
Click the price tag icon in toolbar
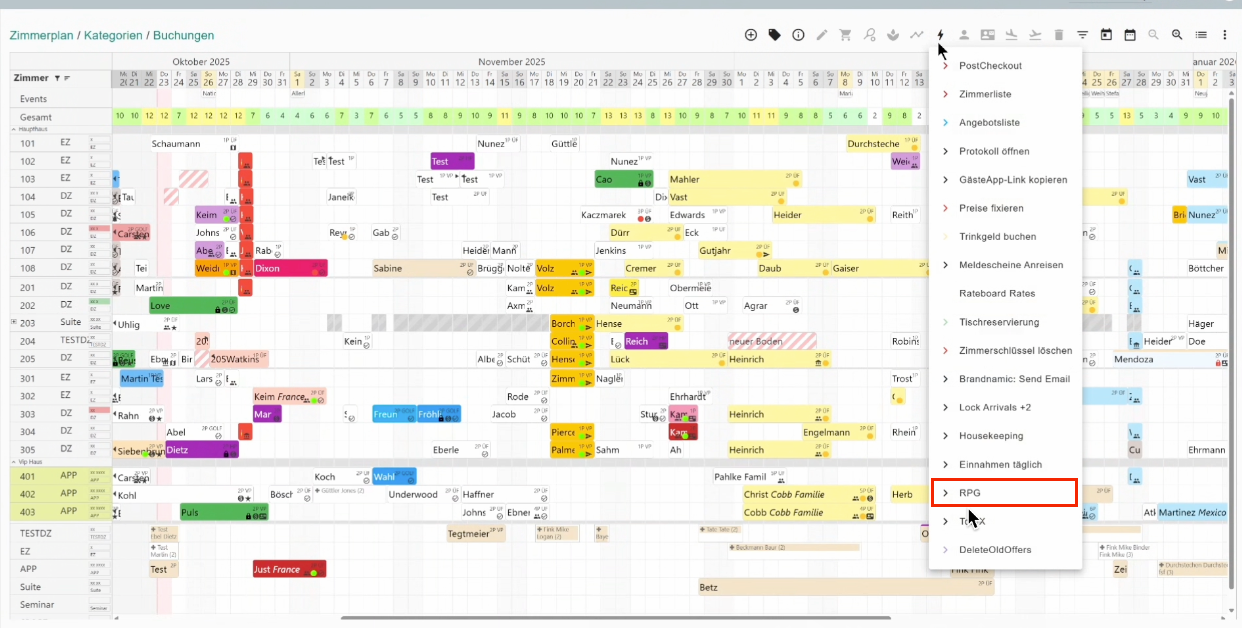[x=775, y=35]
